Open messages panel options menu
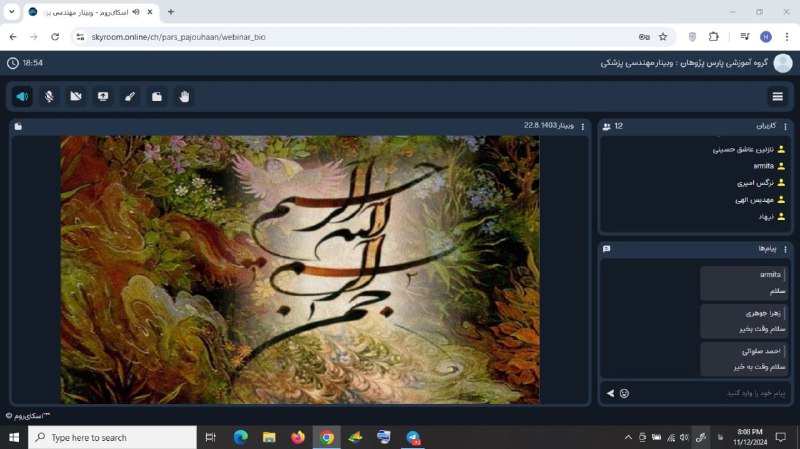Screen dimensions: 800x449 click(x=785, y=250)
